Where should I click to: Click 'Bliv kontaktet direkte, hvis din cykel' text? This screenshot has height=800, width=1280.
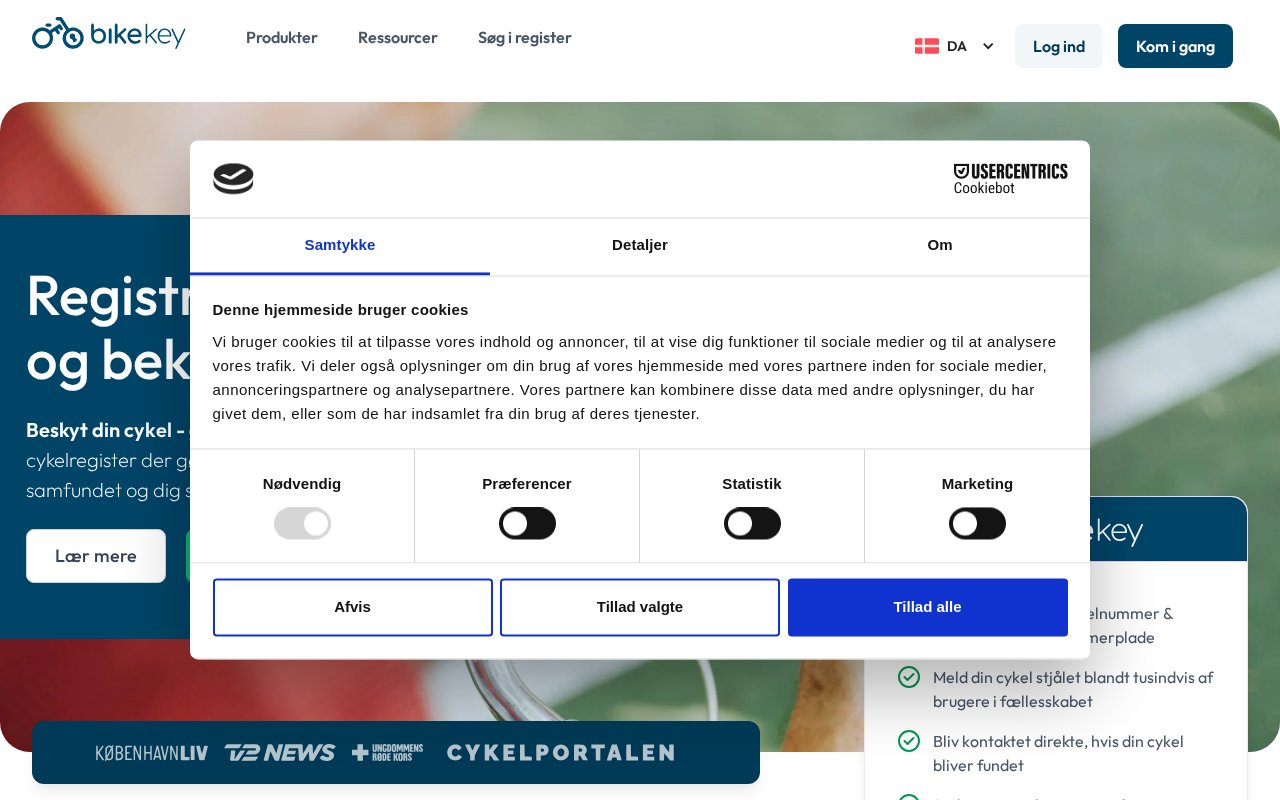point(1058,741)
